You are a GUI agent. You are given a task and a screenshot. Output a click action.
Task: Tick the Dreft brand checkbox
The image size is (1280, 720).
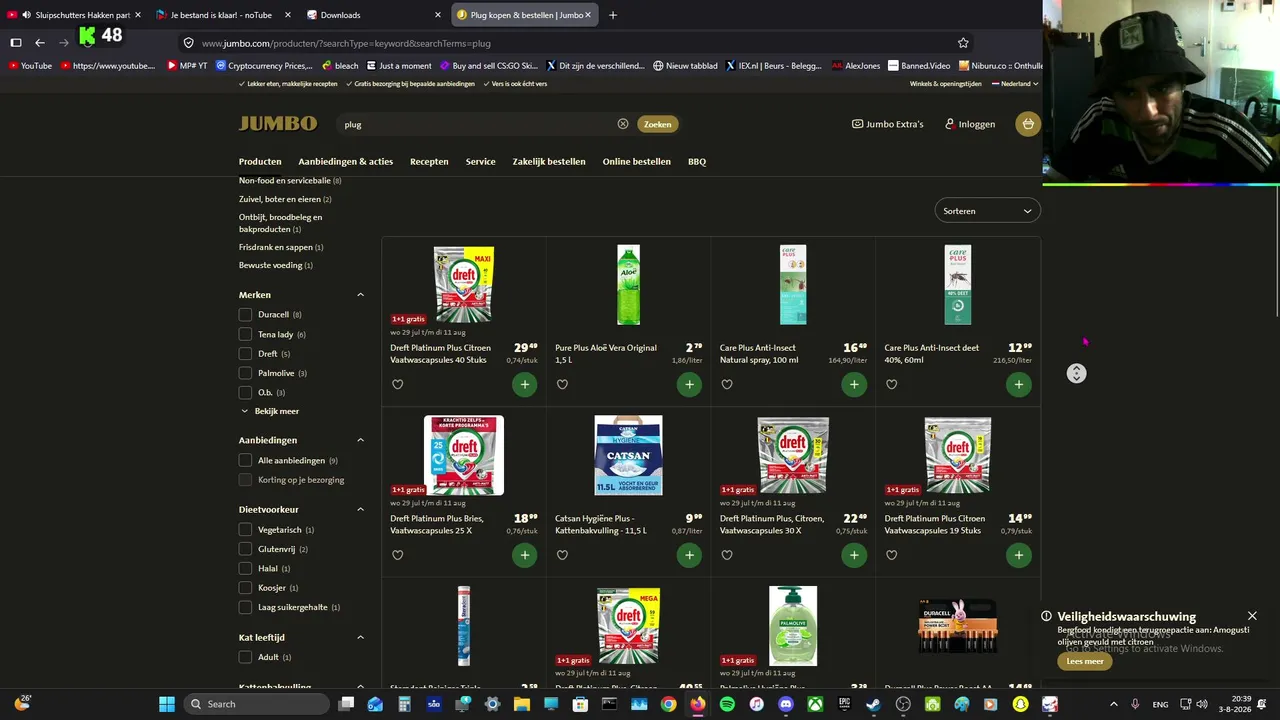245,354
